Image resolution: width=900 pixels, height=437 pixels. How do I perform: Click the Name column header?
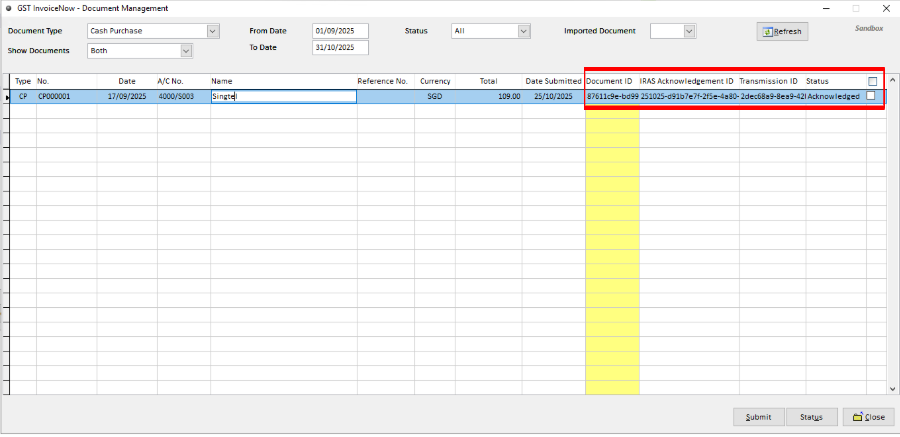click(284, 82)
